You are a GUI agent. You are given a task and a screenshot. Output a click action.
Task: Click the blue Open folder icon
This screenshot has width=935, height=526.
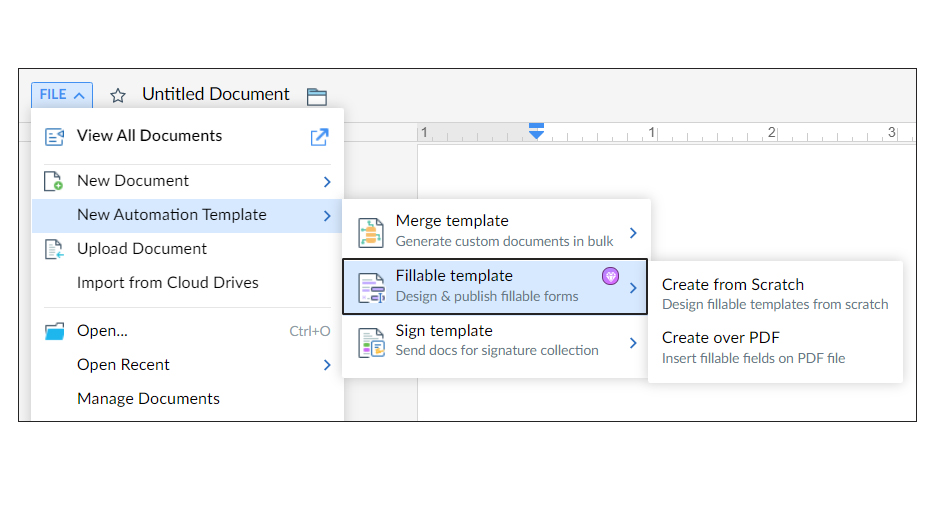click(x=54, y=331)
